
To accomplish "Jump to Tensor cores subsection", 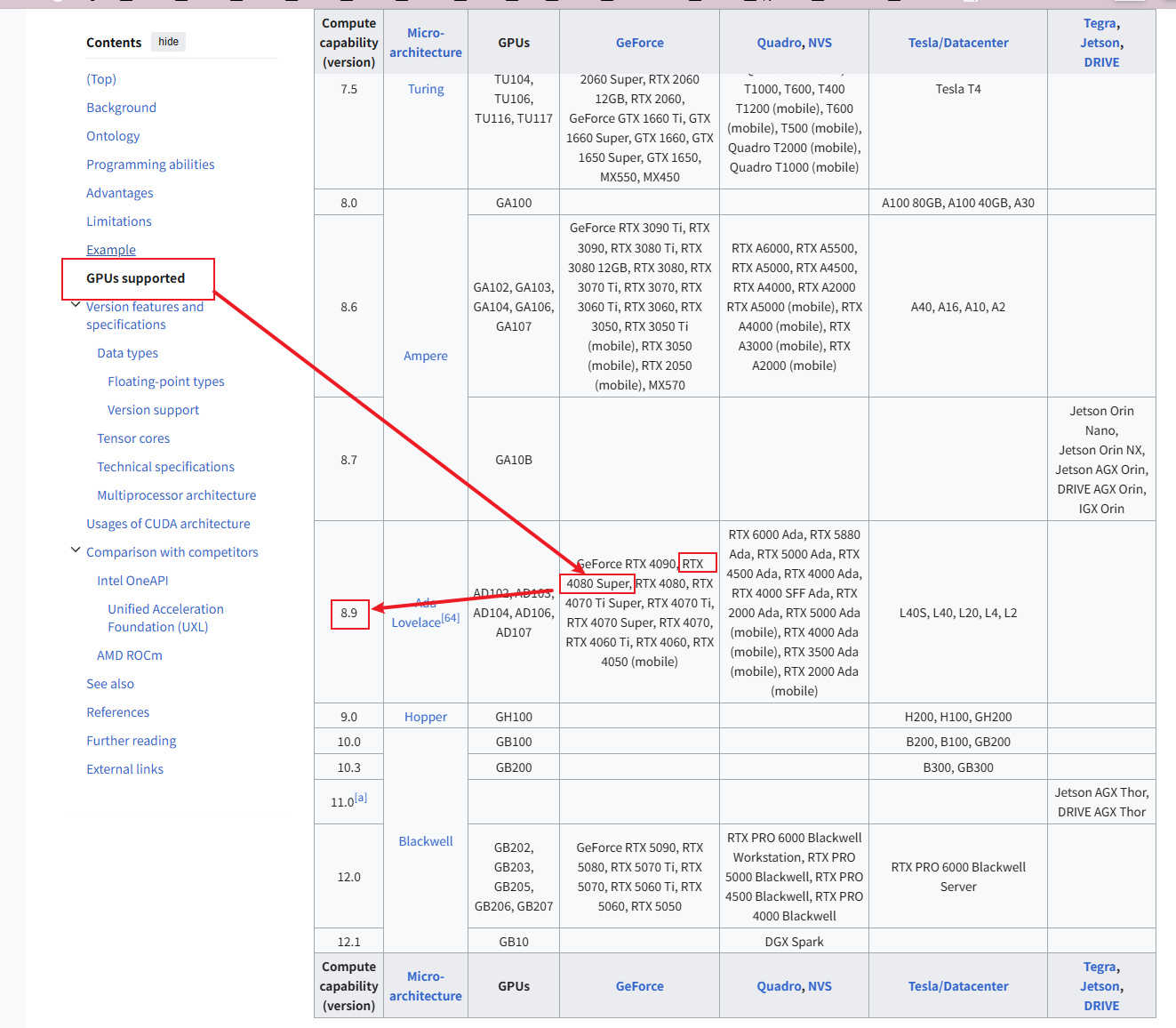I will (133, 438).
